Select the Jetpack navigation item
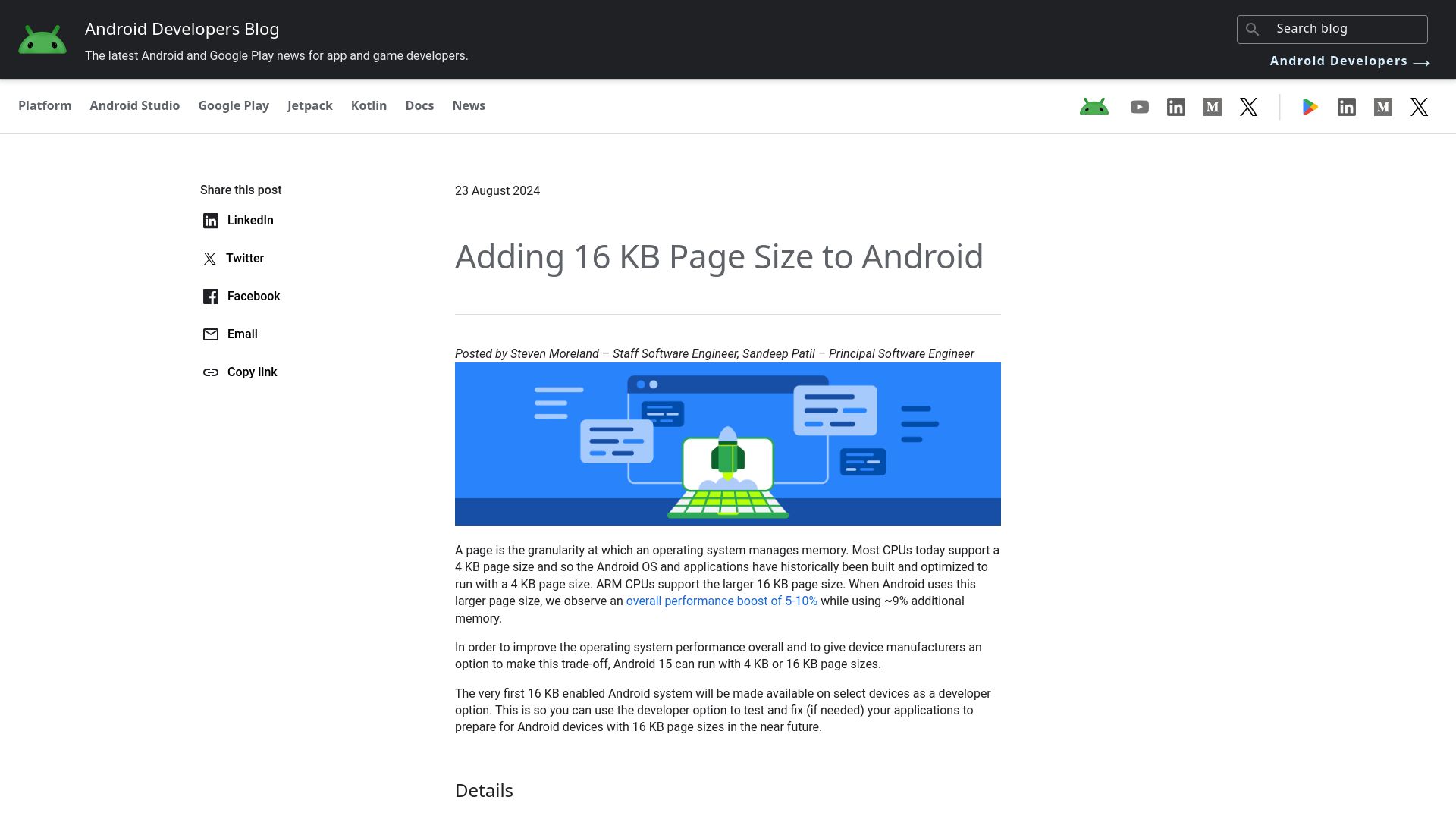This screenshot has height=819, width=1456. pos(310,105)
